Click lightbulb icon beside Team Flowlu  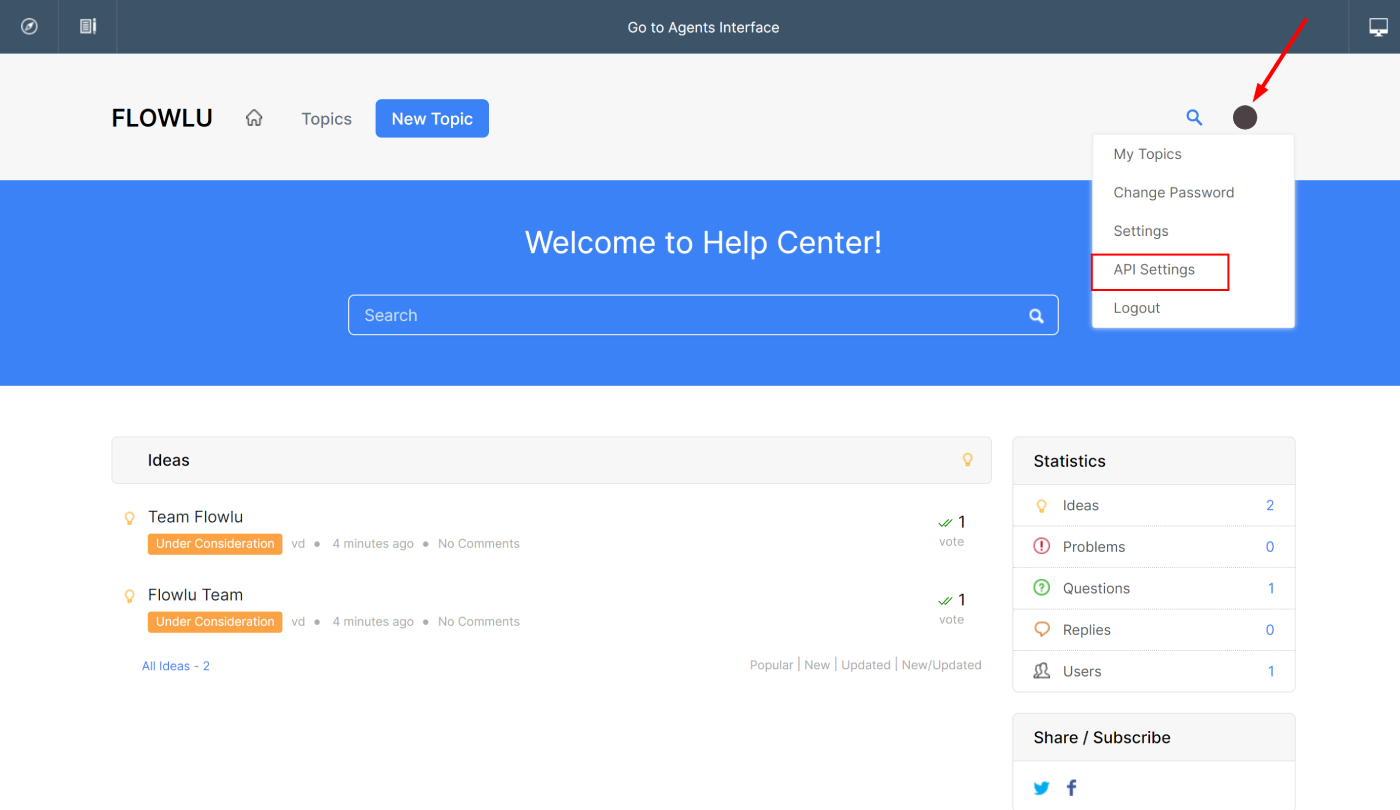point(129,518)
